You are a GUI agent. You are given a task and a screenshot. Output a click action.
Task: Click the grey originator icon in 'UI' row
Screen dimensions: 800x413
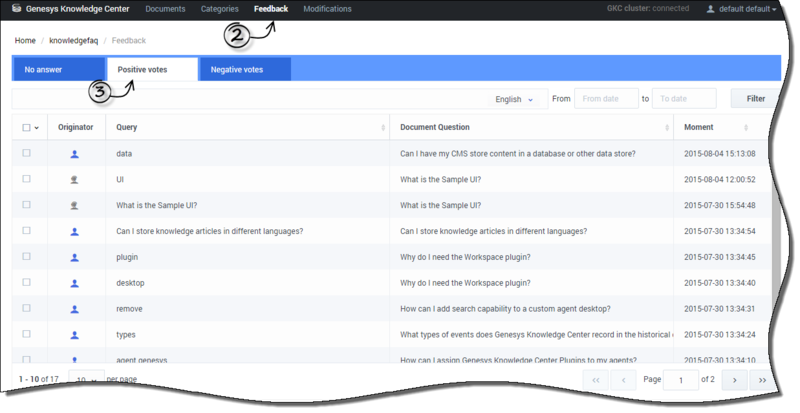click(75, 179)
